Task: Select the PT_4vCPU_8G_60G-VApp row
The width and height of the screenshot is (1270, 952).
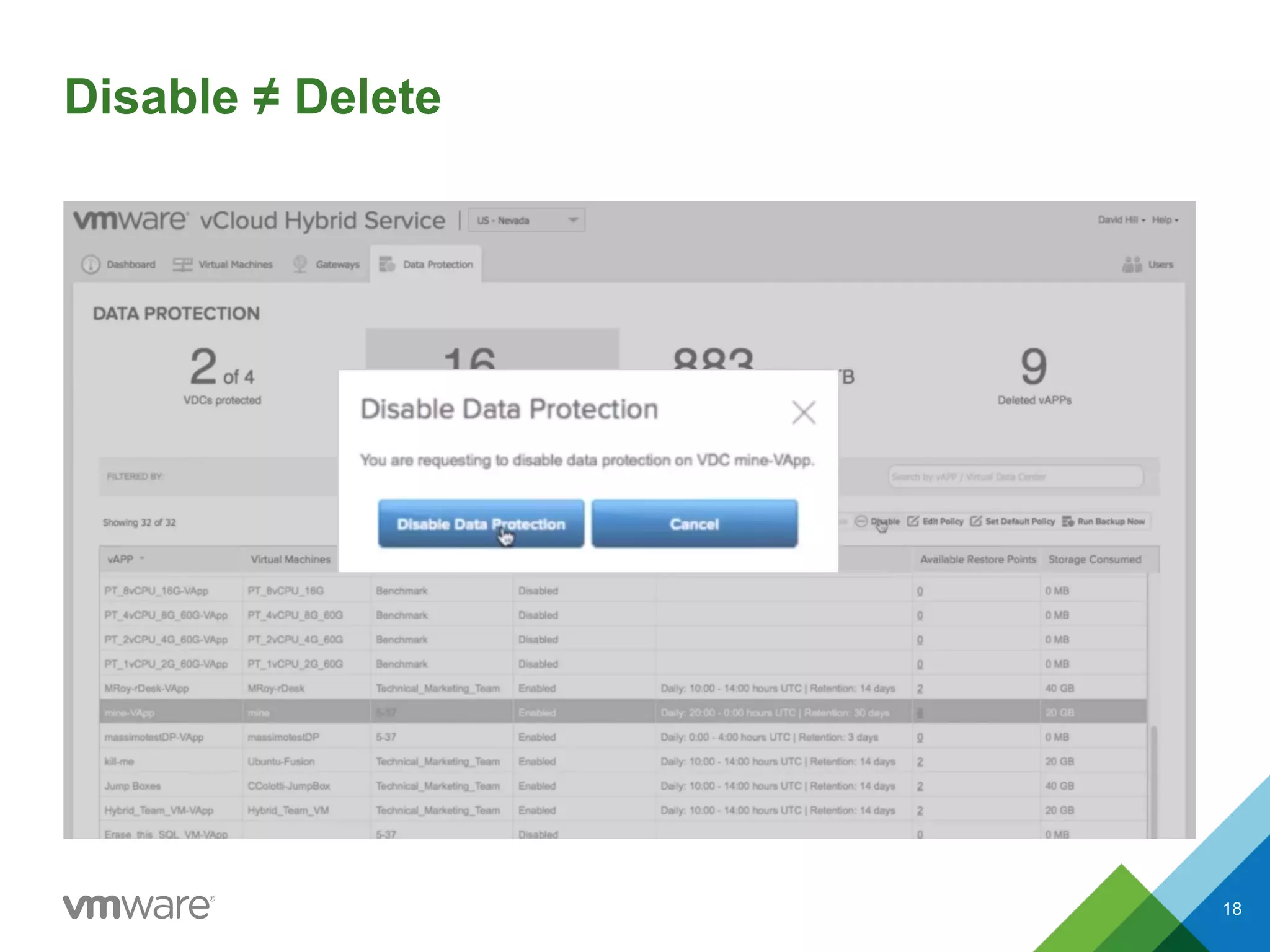Action: coord(623,615)
